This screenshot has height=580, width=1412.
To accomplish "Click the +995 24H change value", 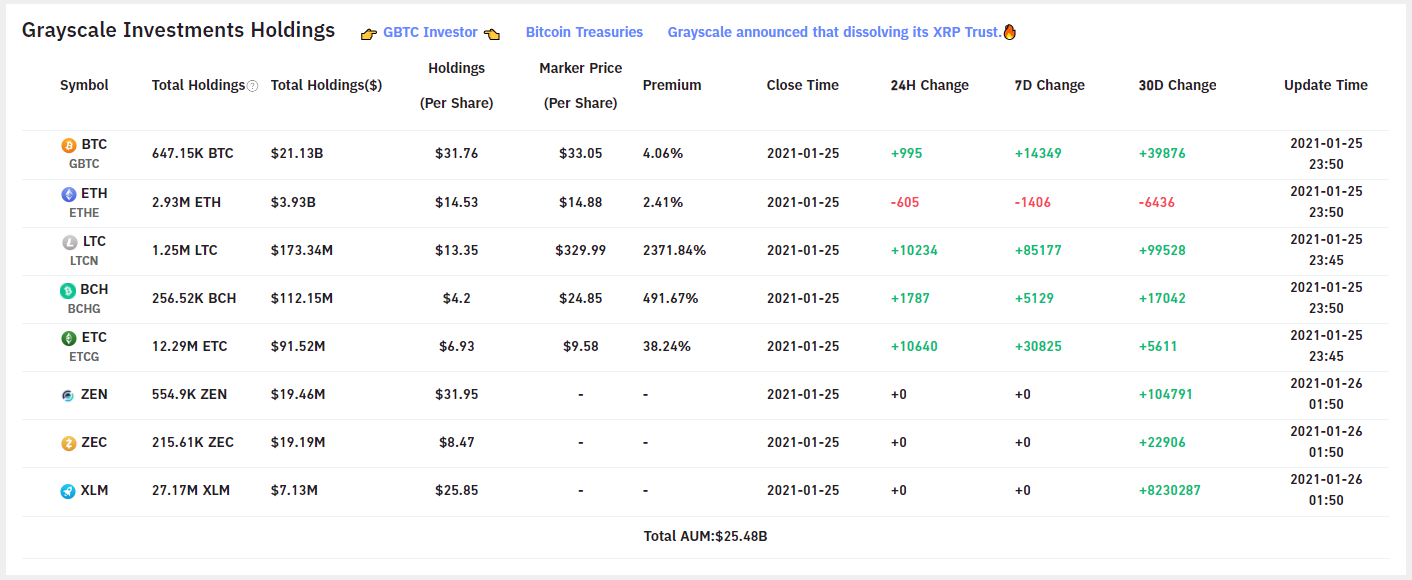I will [x=907, y=154].
